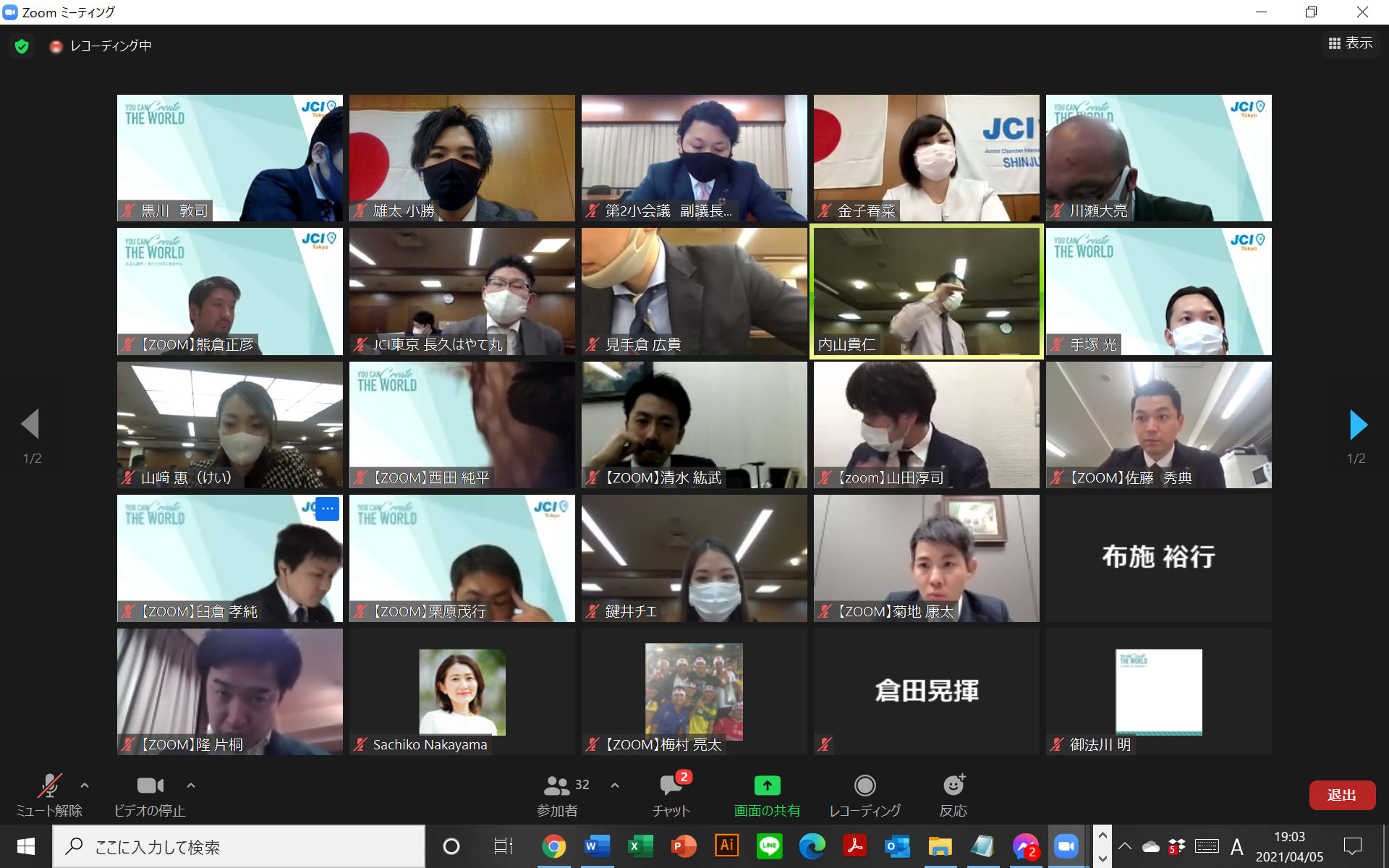
Task: Open the 表示 view menu
Action: pyautogui.click(x=1350, y=43)
